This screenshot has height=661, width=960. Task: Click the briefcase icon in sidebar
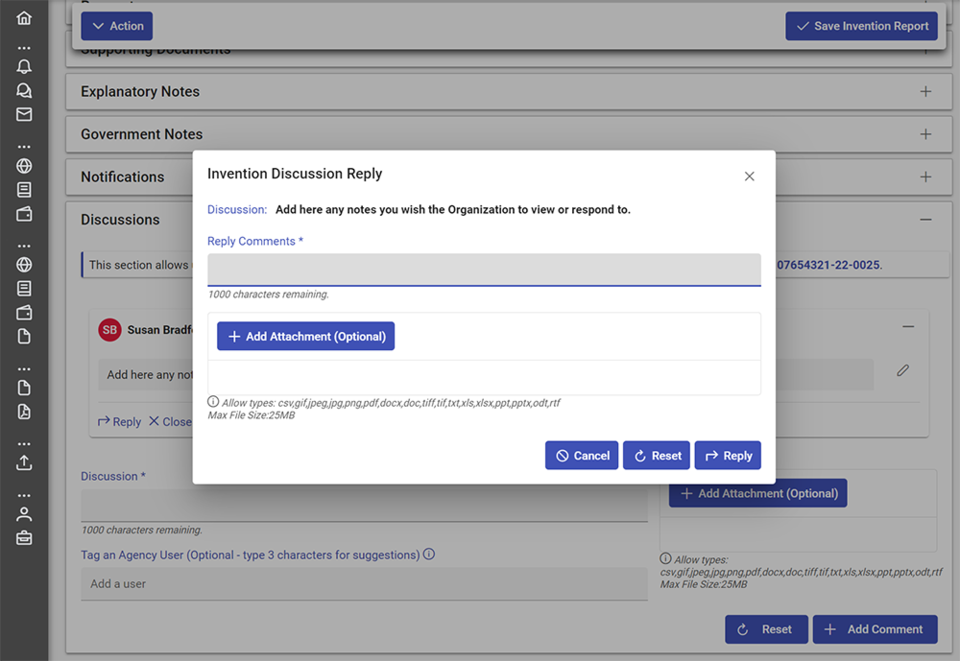click(24, 538)
